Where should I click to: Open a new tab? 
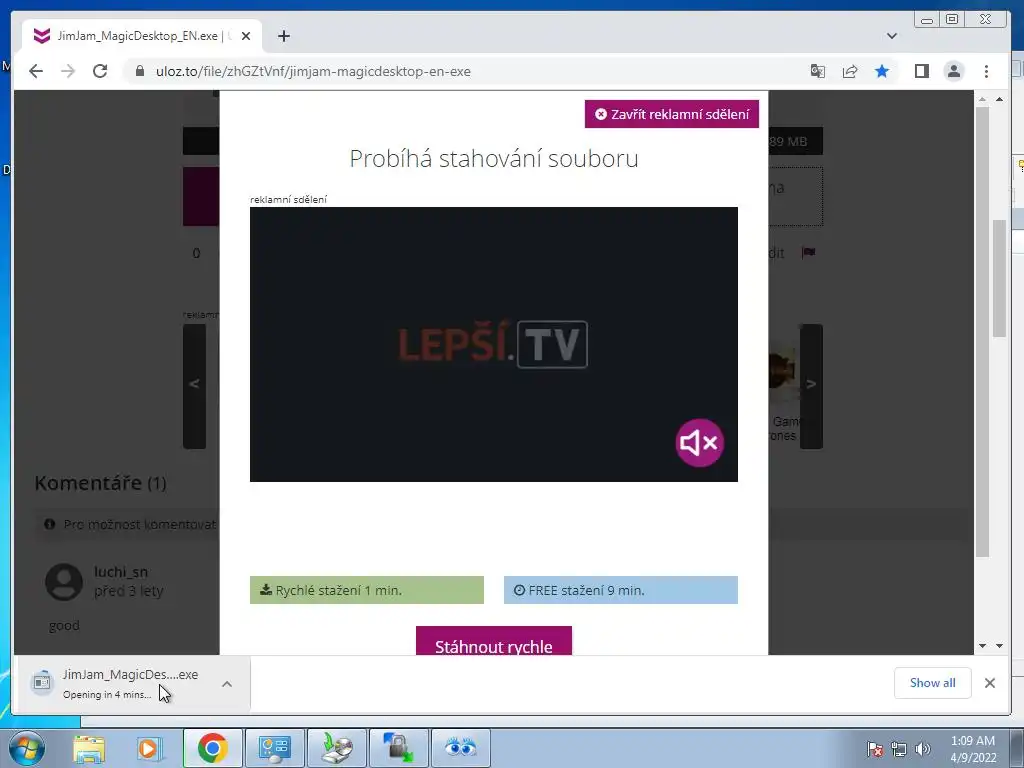click(283, 37)
